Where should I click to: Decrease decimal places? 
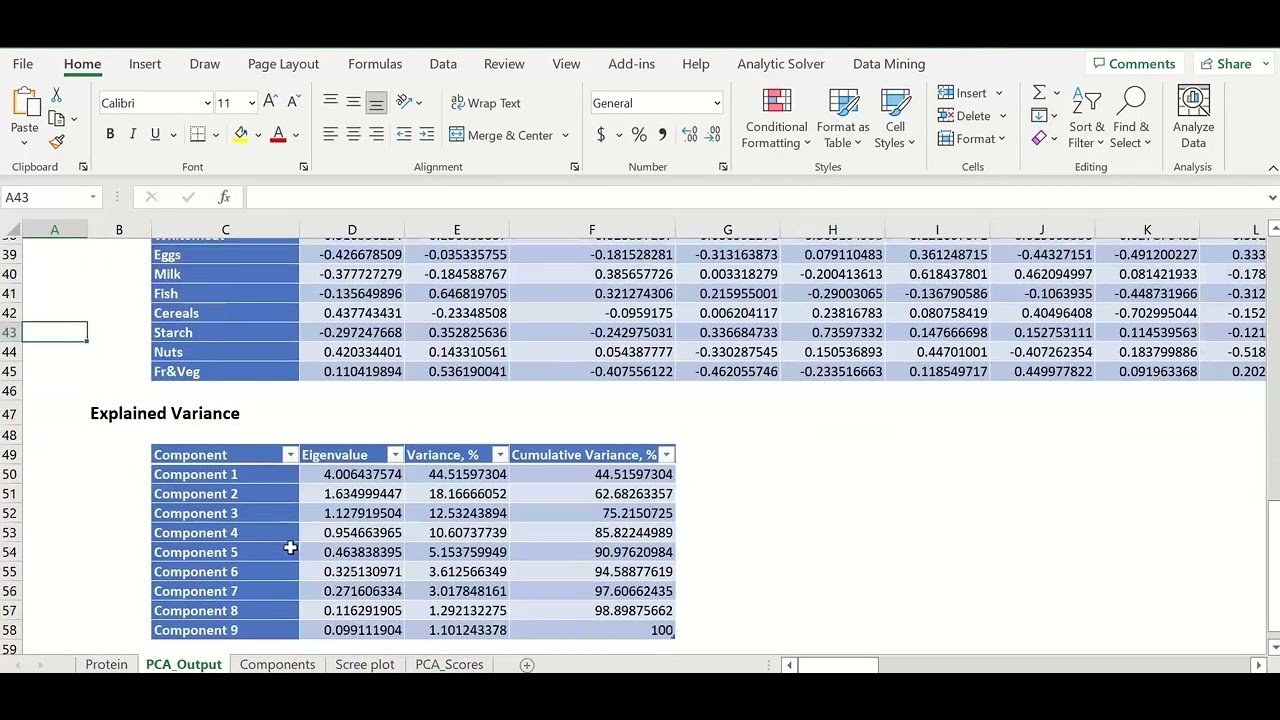(x=714, y=135)
